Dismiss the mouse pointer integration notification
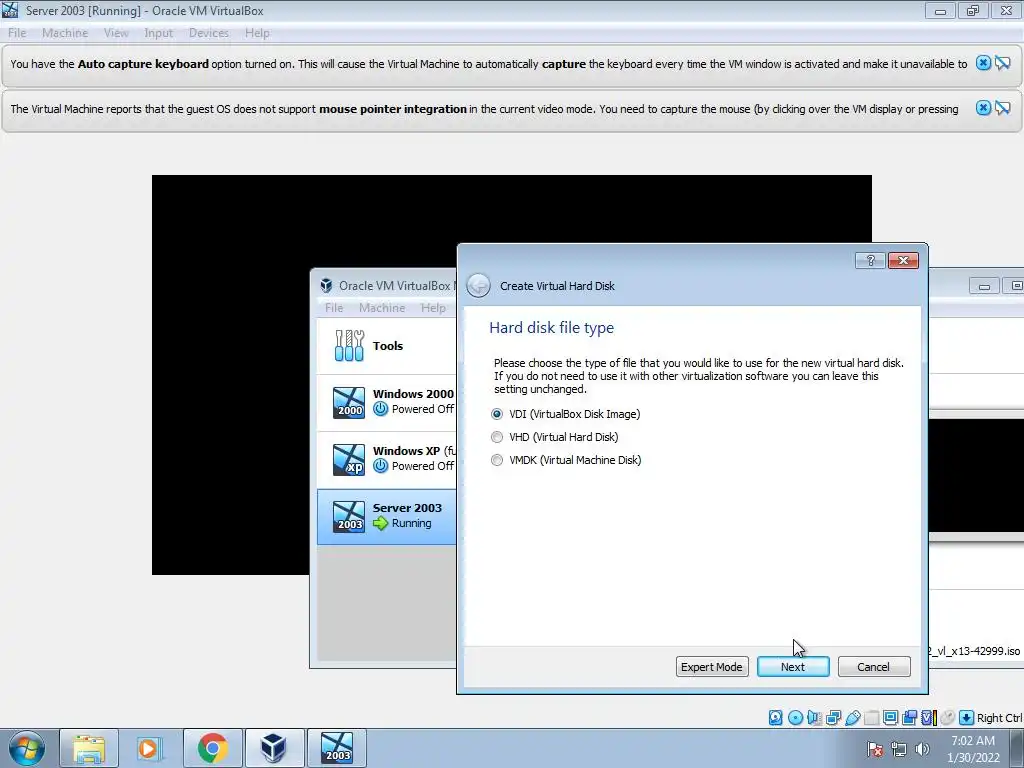Image resolution: width=1024 pixels, height=768 pixels. 983,108
